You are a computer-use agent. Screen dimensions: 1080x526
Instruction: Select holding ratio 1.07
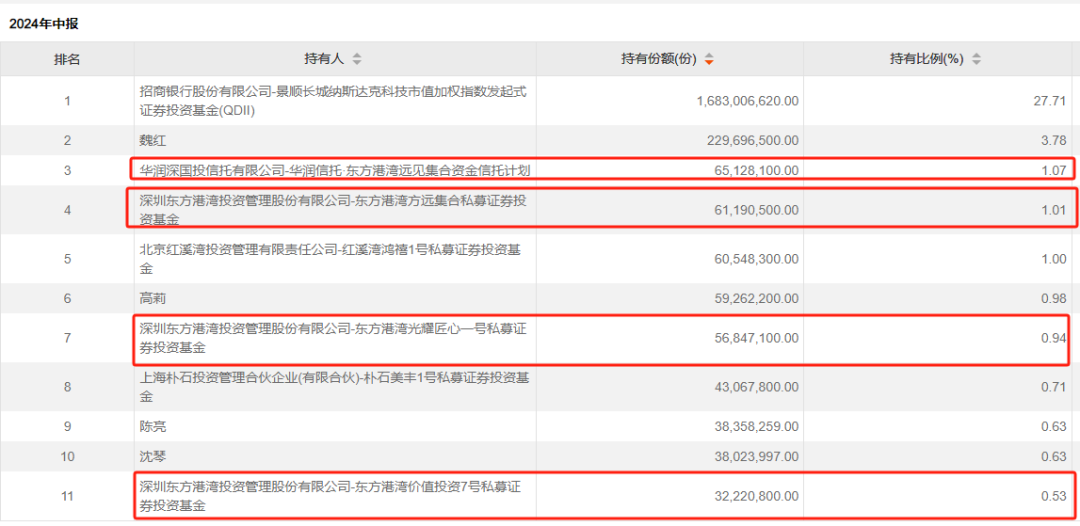1056,170
